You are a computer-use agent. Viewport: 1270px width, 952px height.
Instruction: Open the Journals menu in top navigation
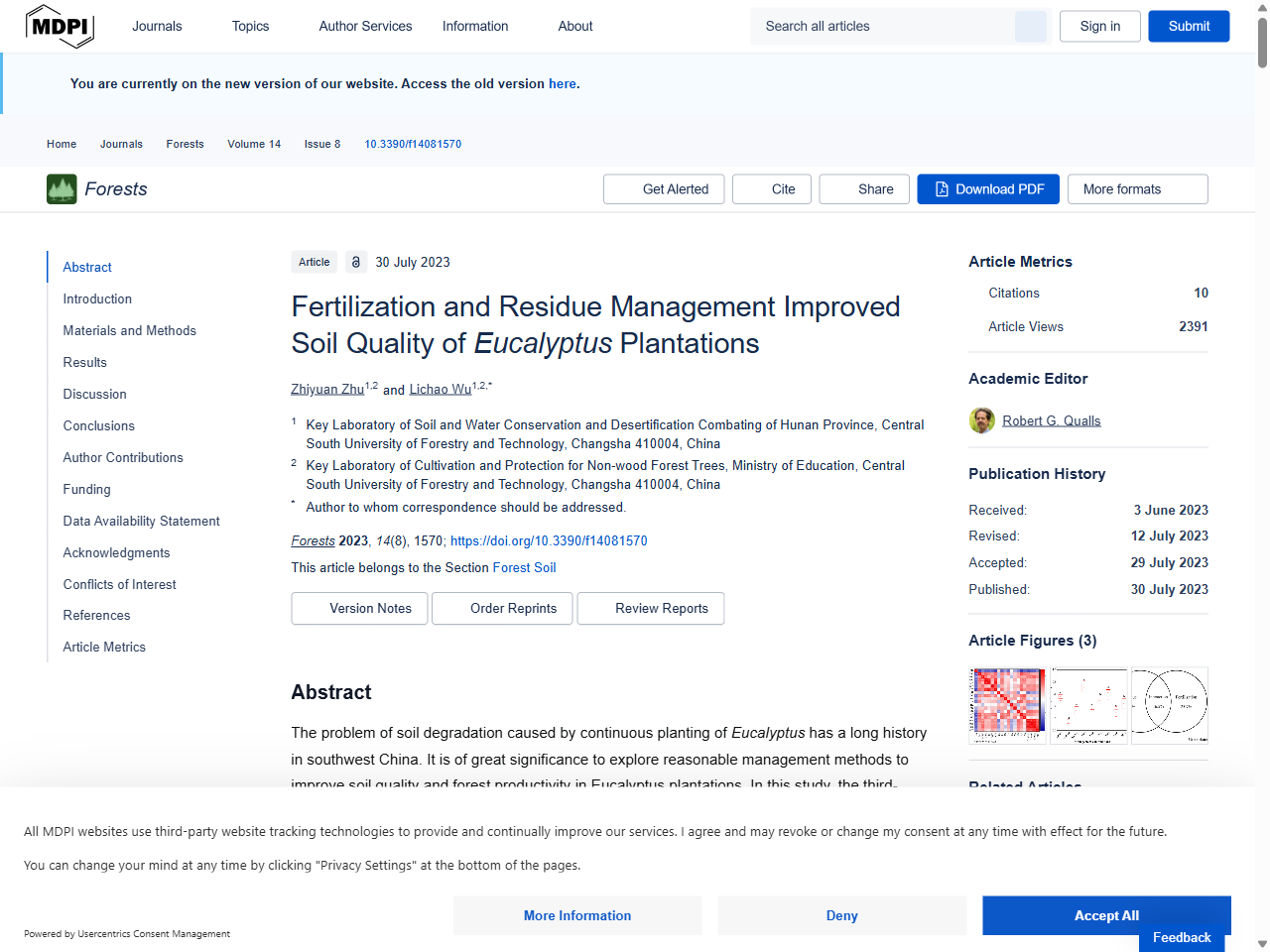click(157, 27)
